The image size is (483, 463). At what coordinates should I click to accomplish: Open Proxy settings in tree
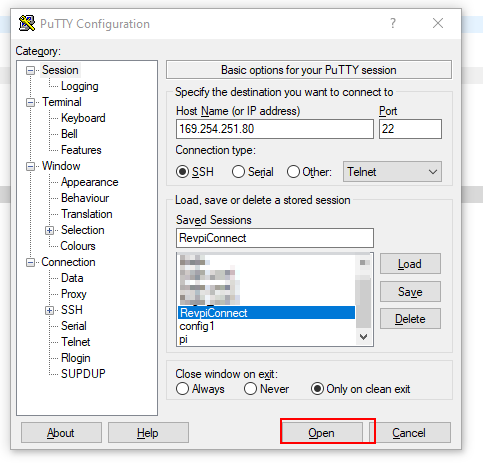[x=74, y=294]
